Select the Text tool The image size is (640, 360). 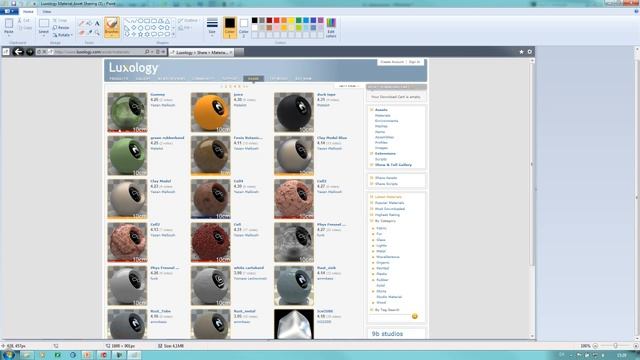tap(97, 23)
